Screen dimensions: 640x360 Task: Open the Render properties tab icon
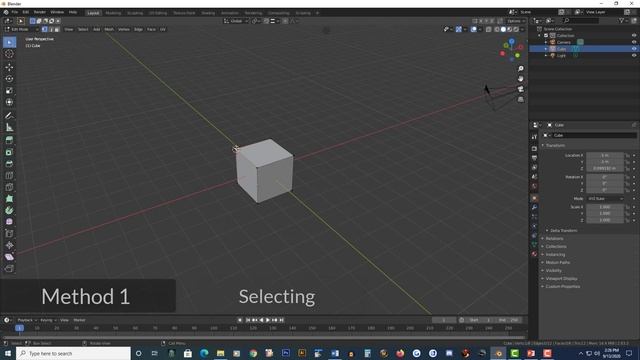point(534,149)
